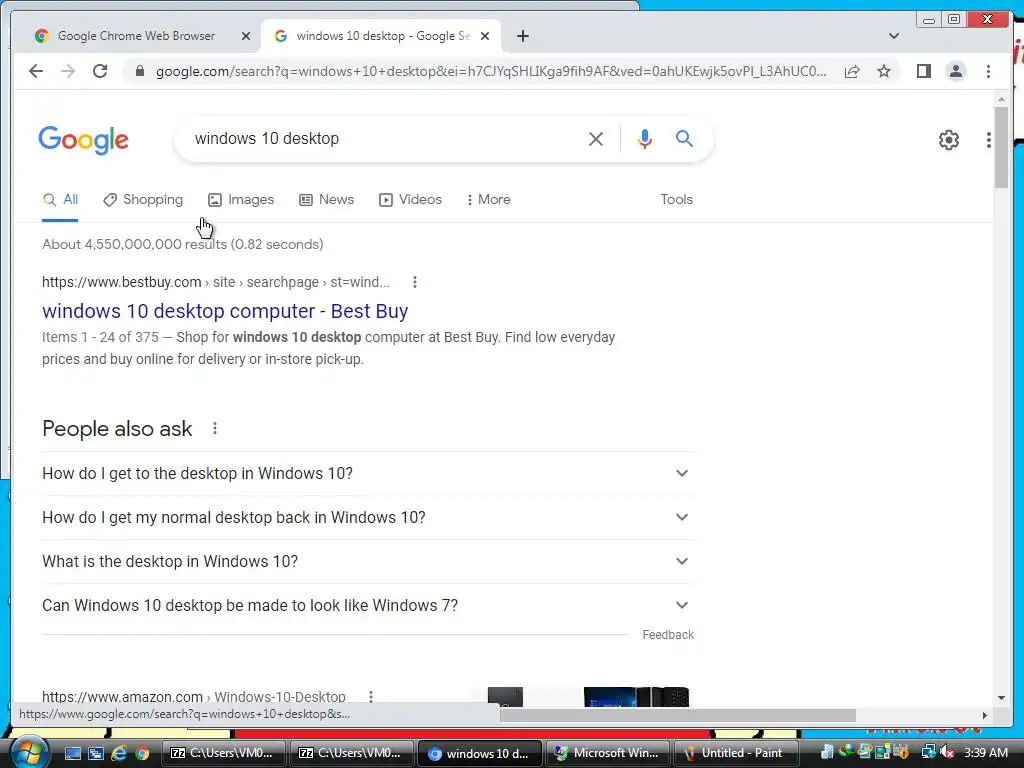Open the Windows Start orb
The width and height of the screenshot is (1024, 768).
click(x=30, y=753)
